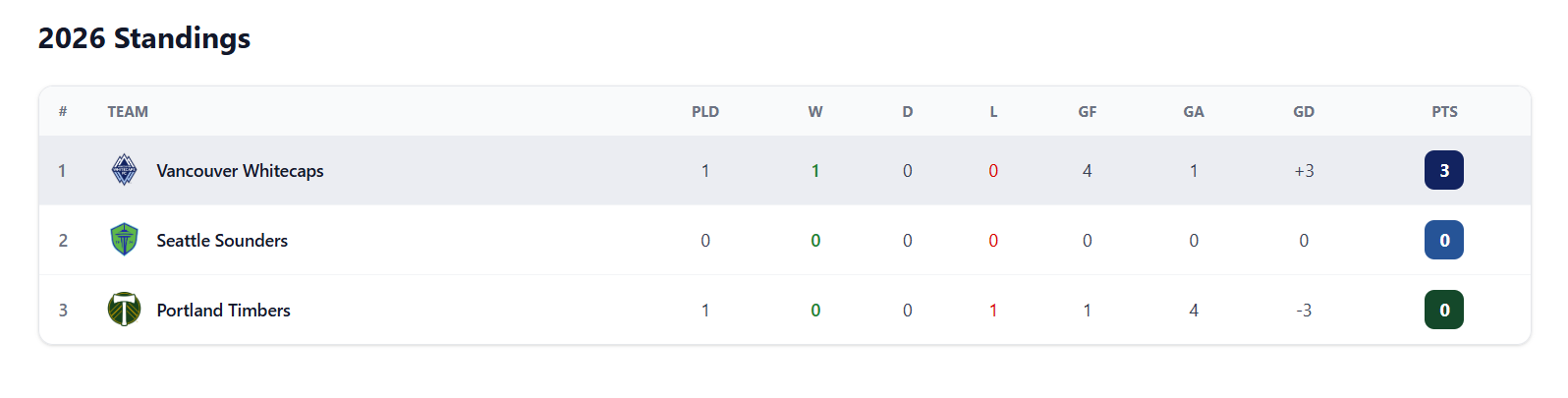Click Vancouver's +3 goal difference value

[1304, 171]
